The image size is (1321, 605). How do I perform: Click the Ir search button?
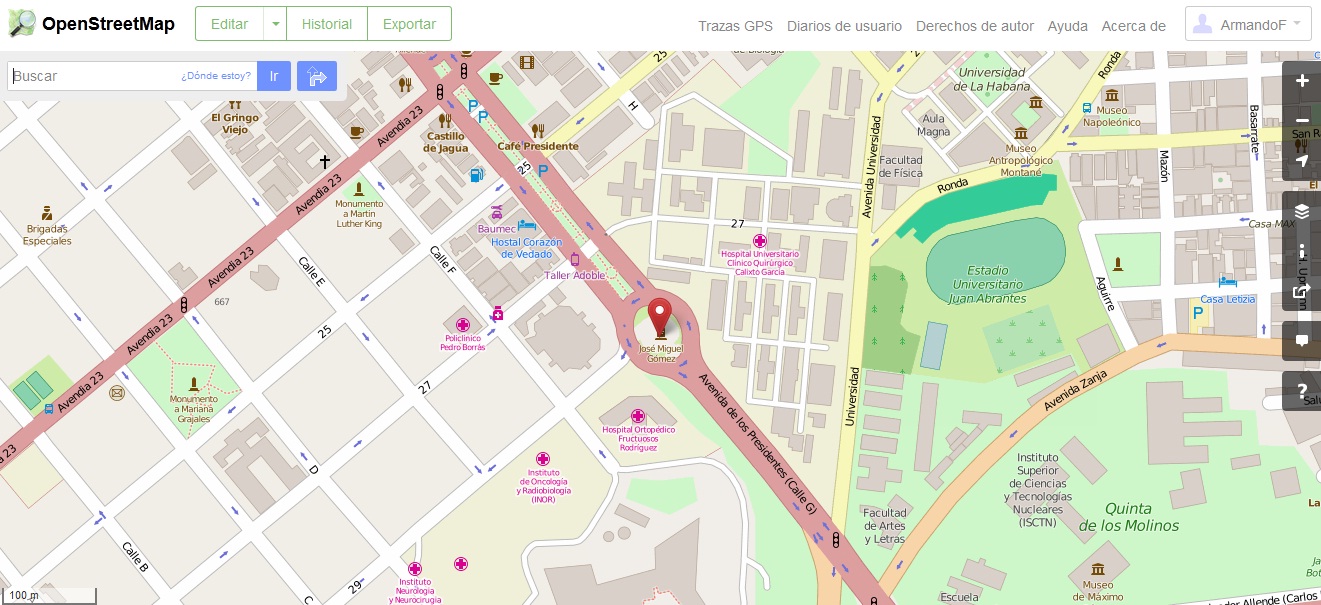(274, 76)
